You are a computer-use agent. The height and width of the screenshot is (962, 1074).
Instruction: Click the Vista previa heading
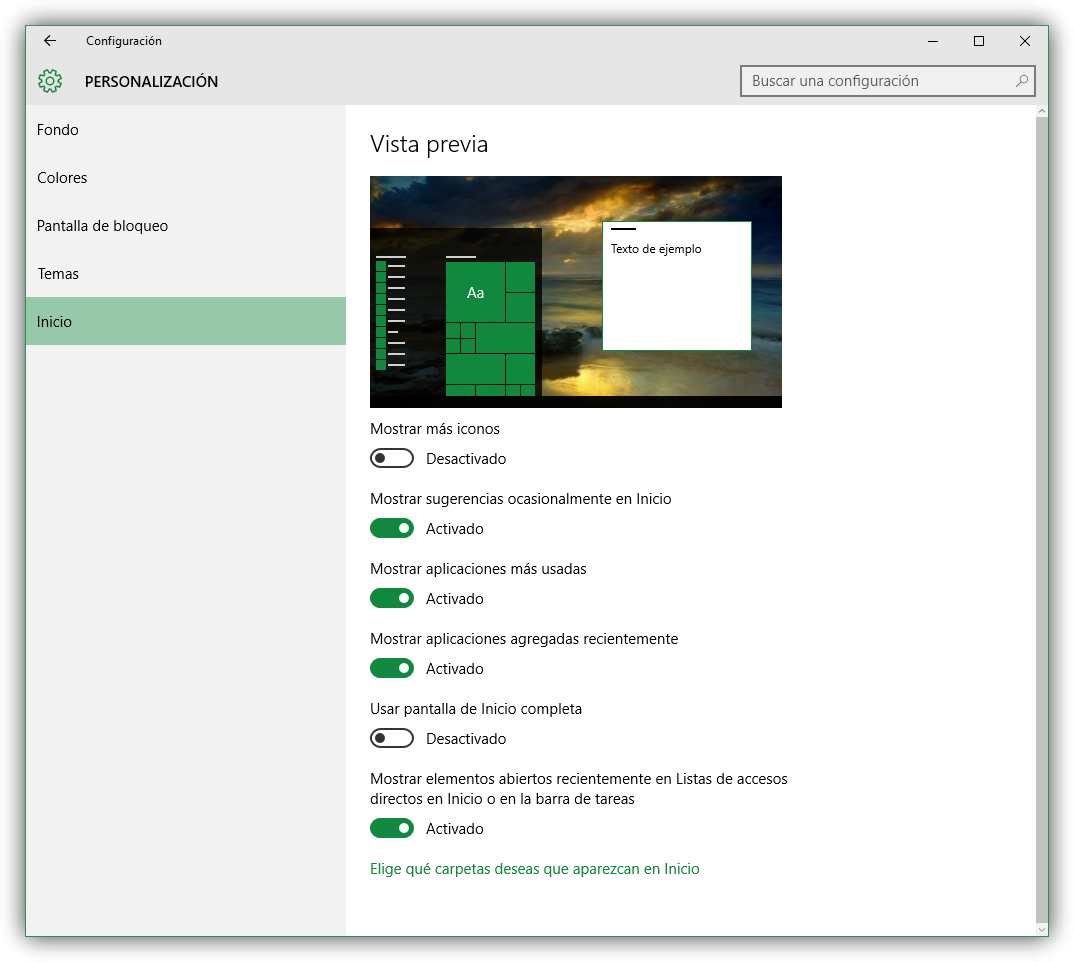pos(429,145)
